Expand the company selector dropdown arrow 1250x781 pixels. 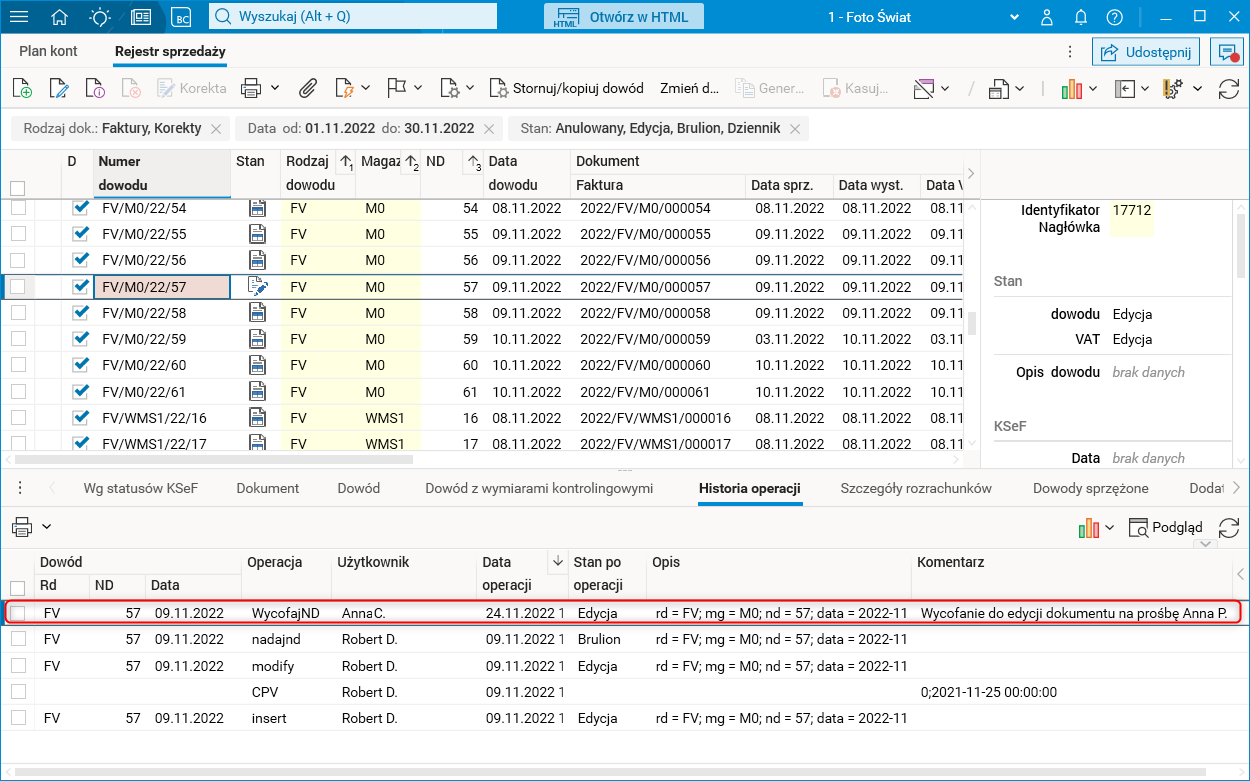[x=1016, y=17]
